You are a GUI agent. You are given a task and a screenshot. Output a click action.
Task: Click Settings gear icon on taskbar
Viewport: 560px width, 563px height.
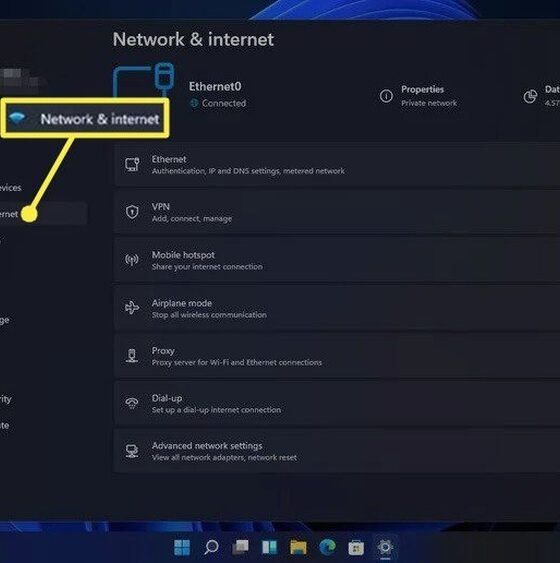385,547
